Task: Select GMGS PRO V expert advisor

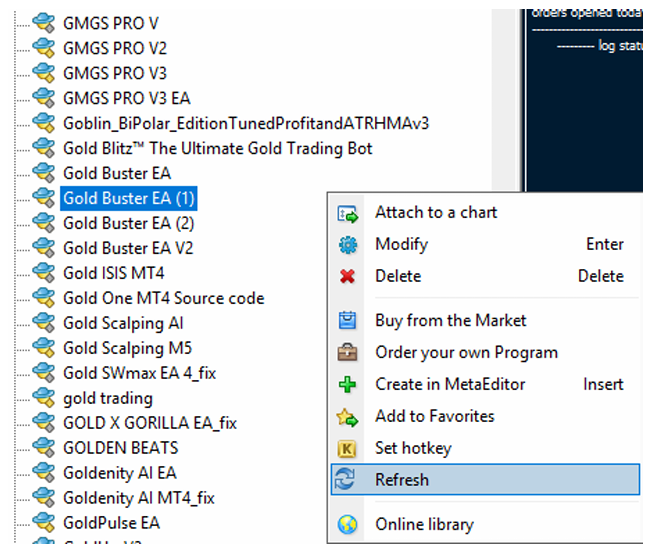Action: [x=111, y=23]
